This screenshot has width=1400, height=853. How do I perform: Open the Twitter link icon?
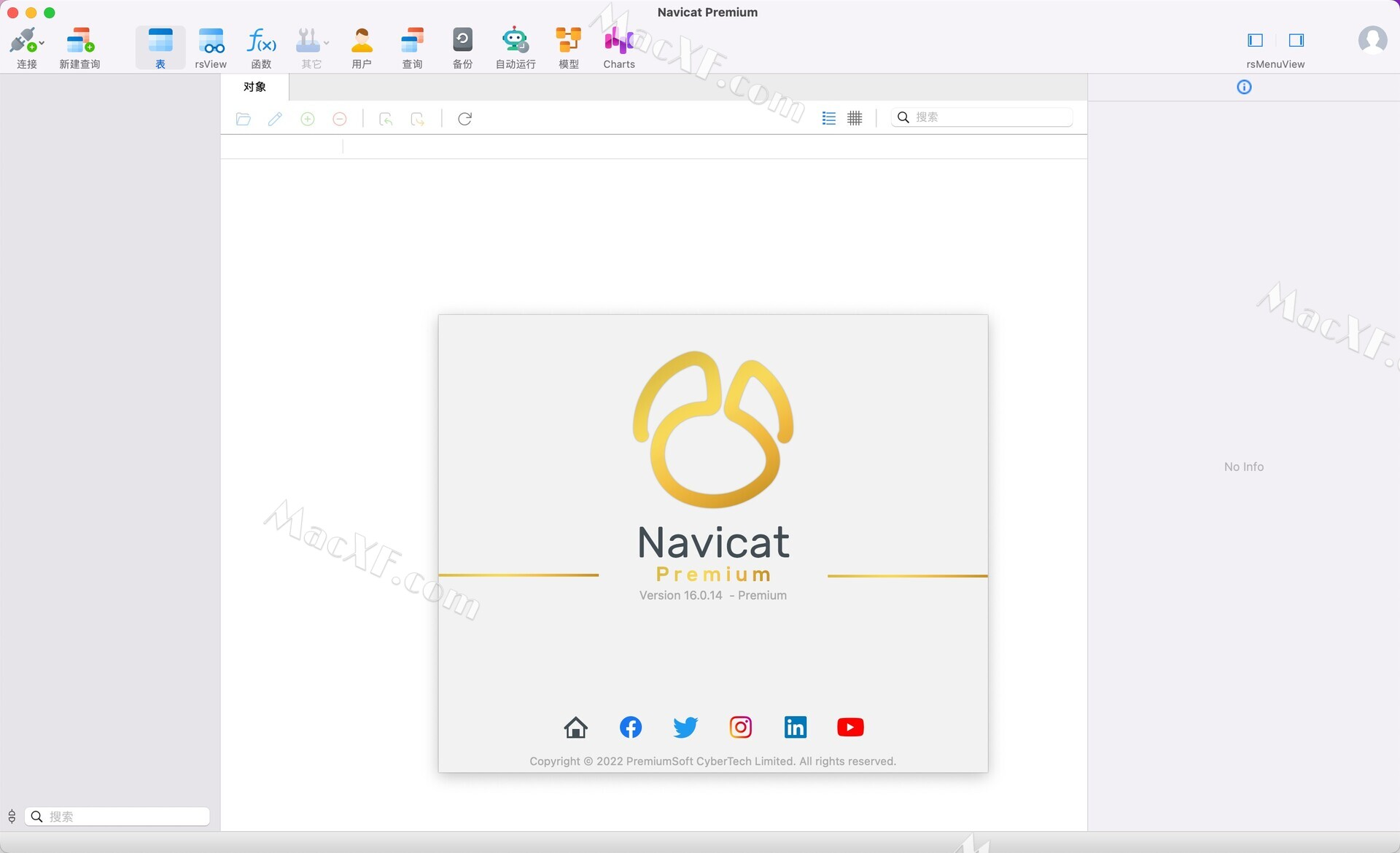[x=685, y=727]
